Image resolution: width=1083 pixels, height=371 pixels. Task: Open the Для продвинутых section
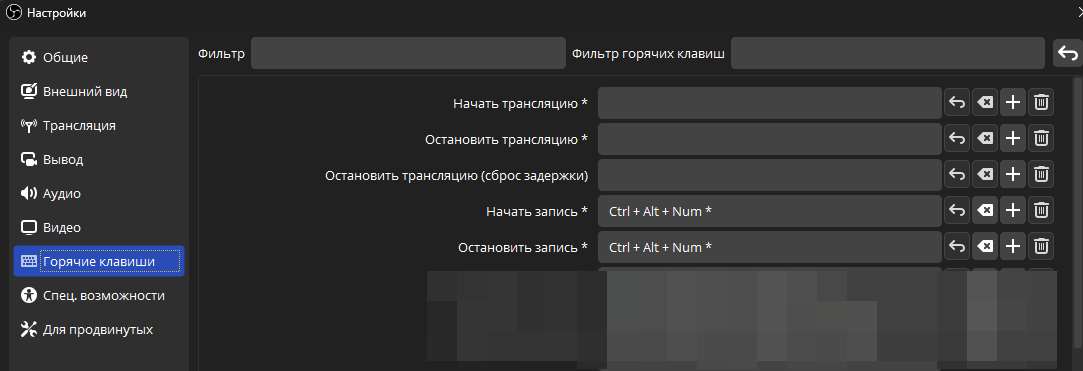[99, 329]
